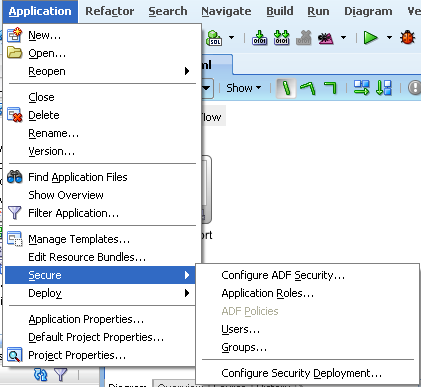421x387 pixels.
Task: Click the exclamation warning icon
Action: pyautogui.click(x=415, y=88)
